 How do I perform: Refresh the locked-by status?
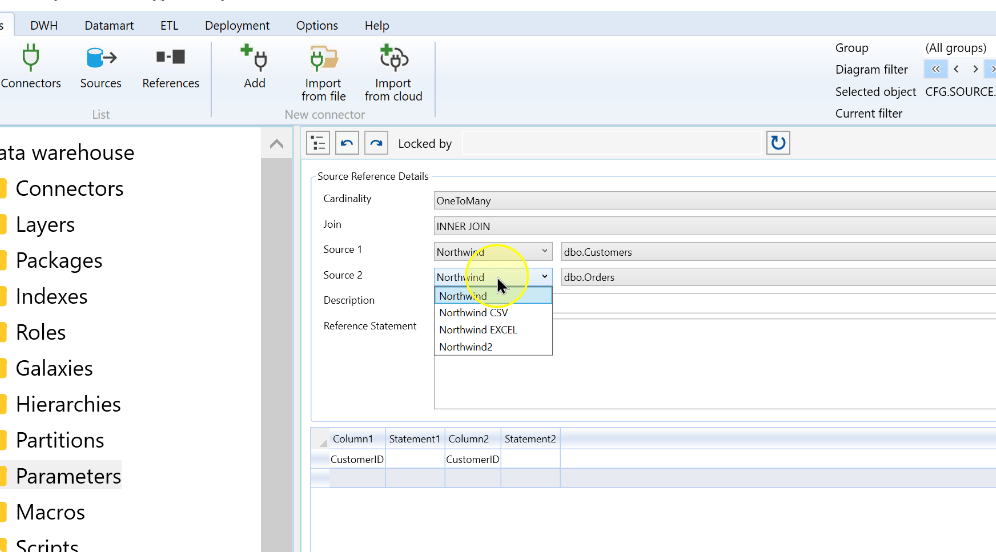point(778,143)
